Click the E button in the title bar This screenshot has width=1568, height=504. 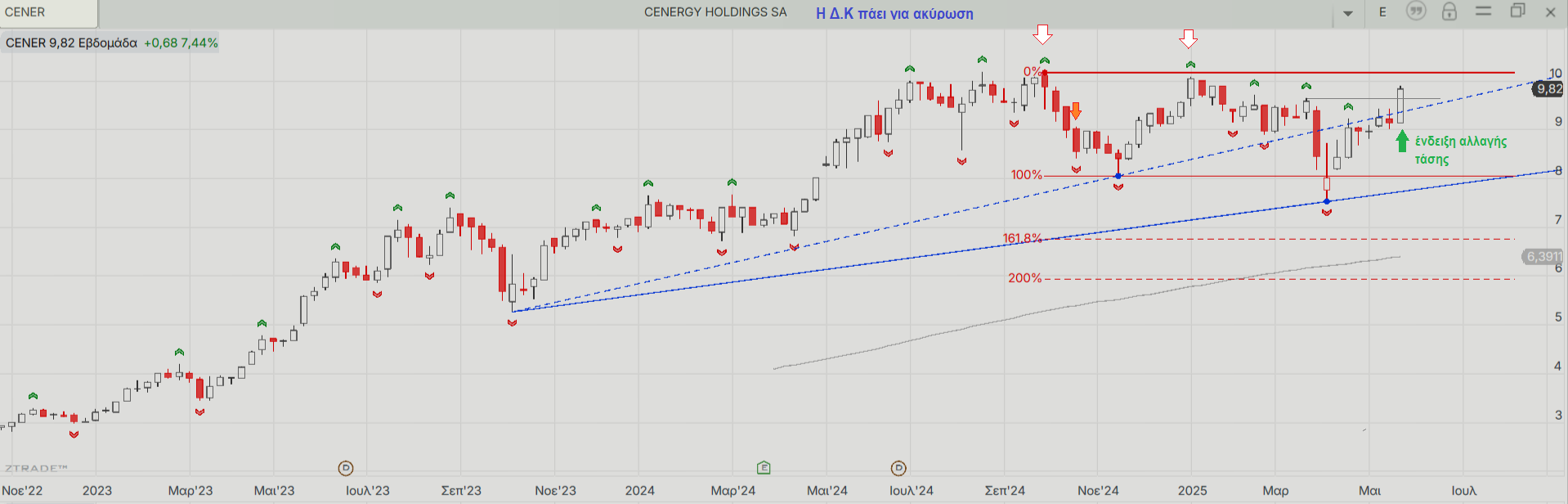(x=1382, y=12)
